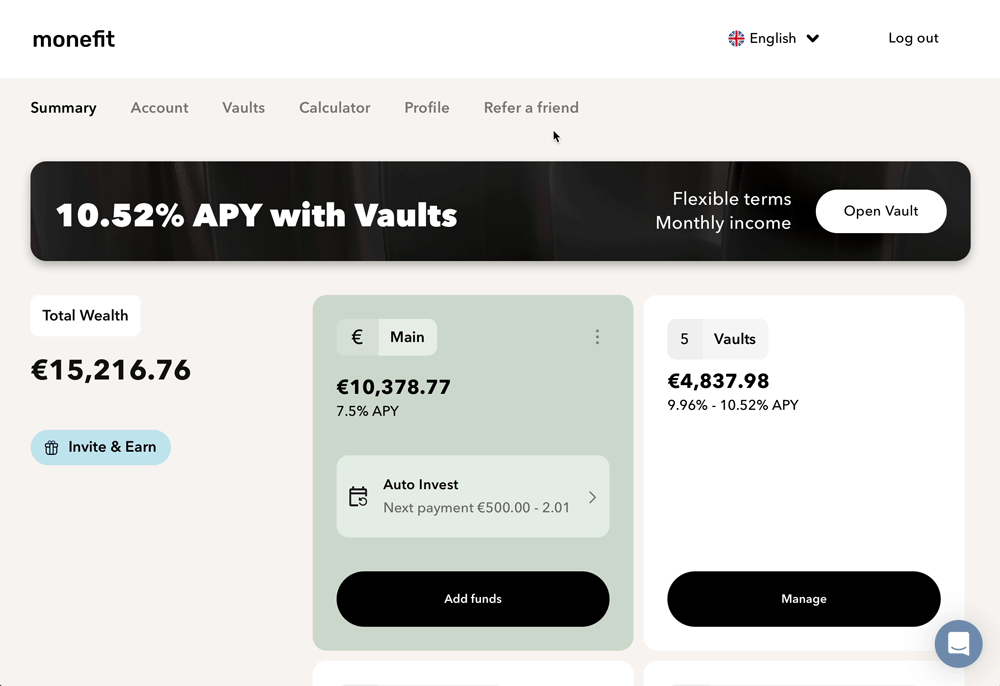Click the Total Wealth label
The image size is (1000, 686).
click(85, 316)
